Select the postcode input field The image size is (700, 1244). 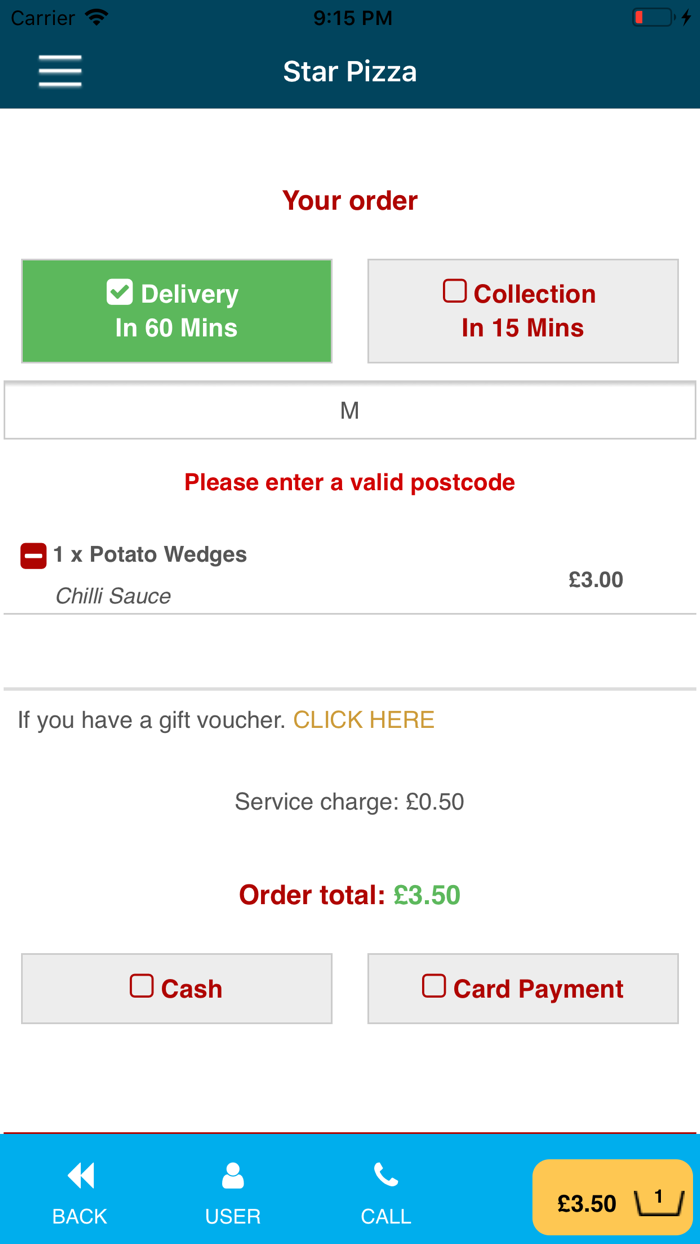click(x=350, y=410)
